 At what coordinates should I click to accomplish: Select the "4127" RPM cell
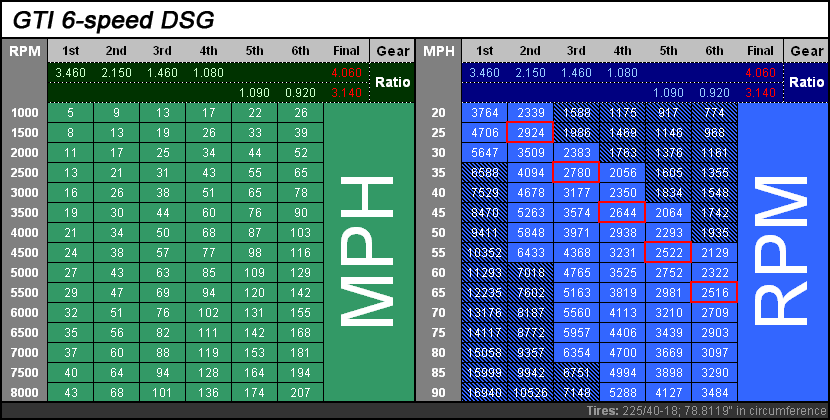(669, 392)
